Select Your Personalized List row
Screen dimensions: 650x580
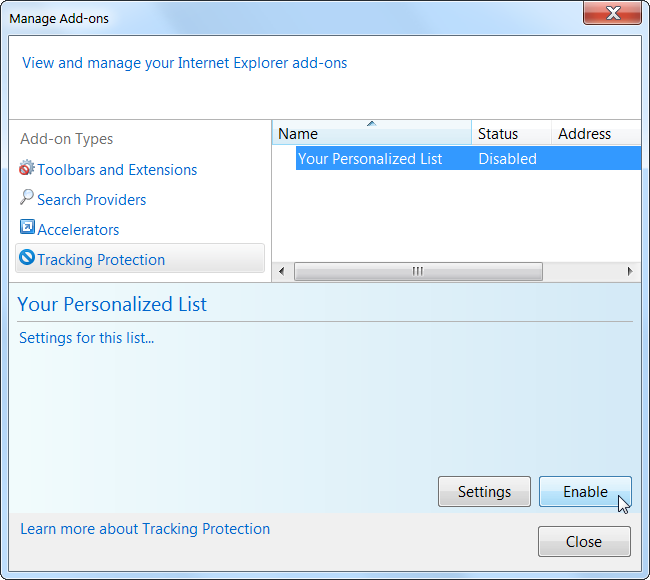pos(370,159)
